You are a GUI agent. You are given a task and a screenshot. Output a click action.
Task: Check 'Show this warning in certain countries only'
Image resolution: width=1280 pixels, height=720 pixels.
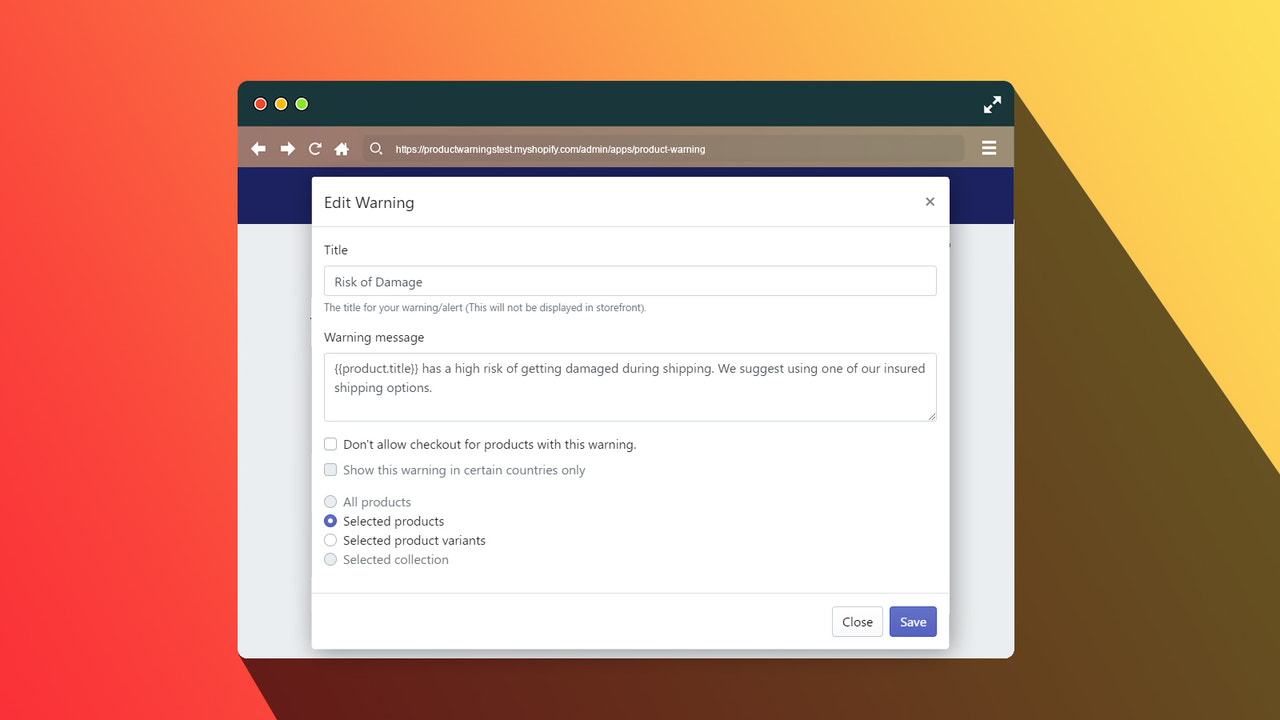point(330,469)
